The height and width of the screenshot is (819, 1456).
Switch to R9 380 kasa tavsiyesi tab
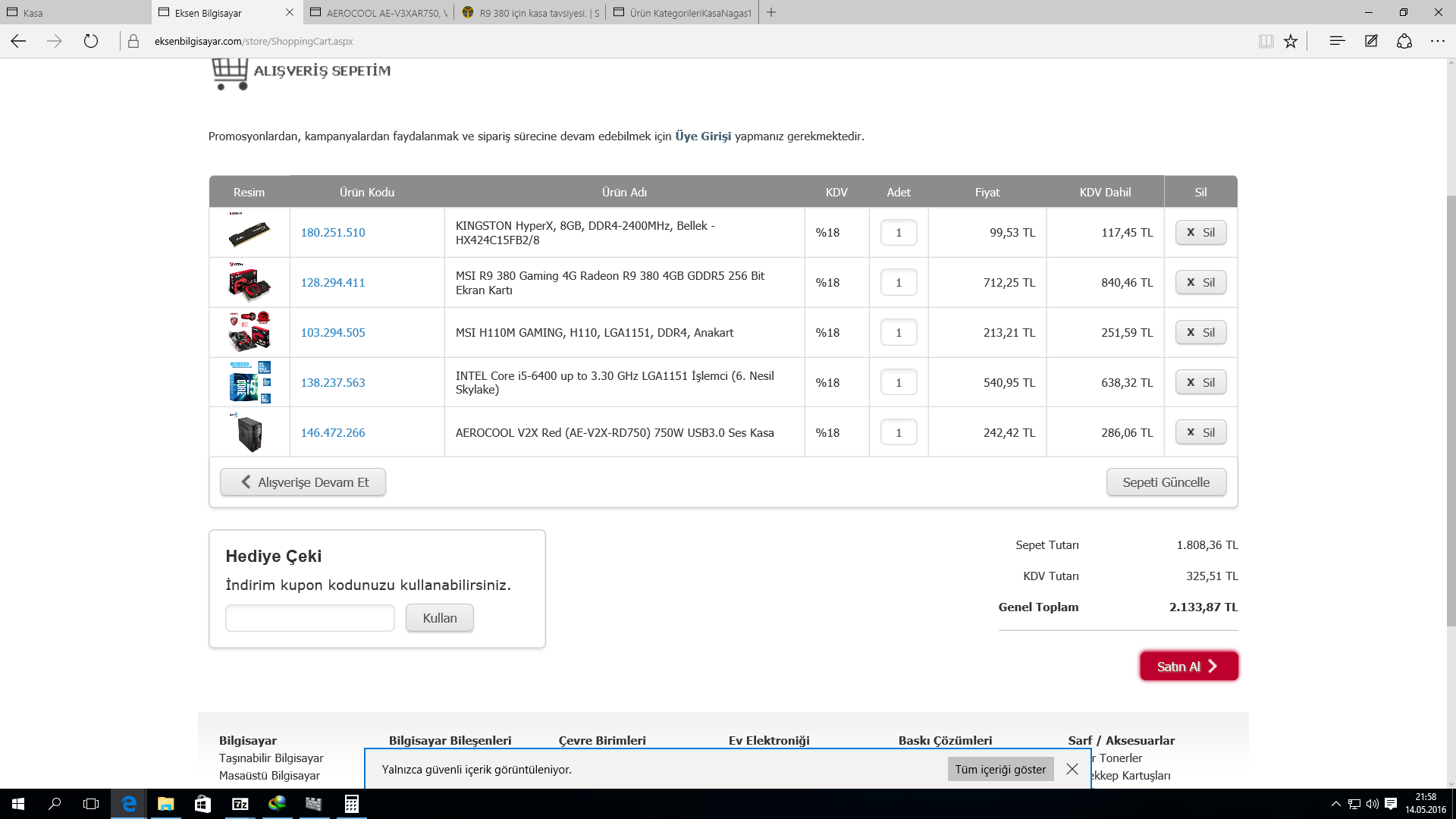click(x=531, y=12)
